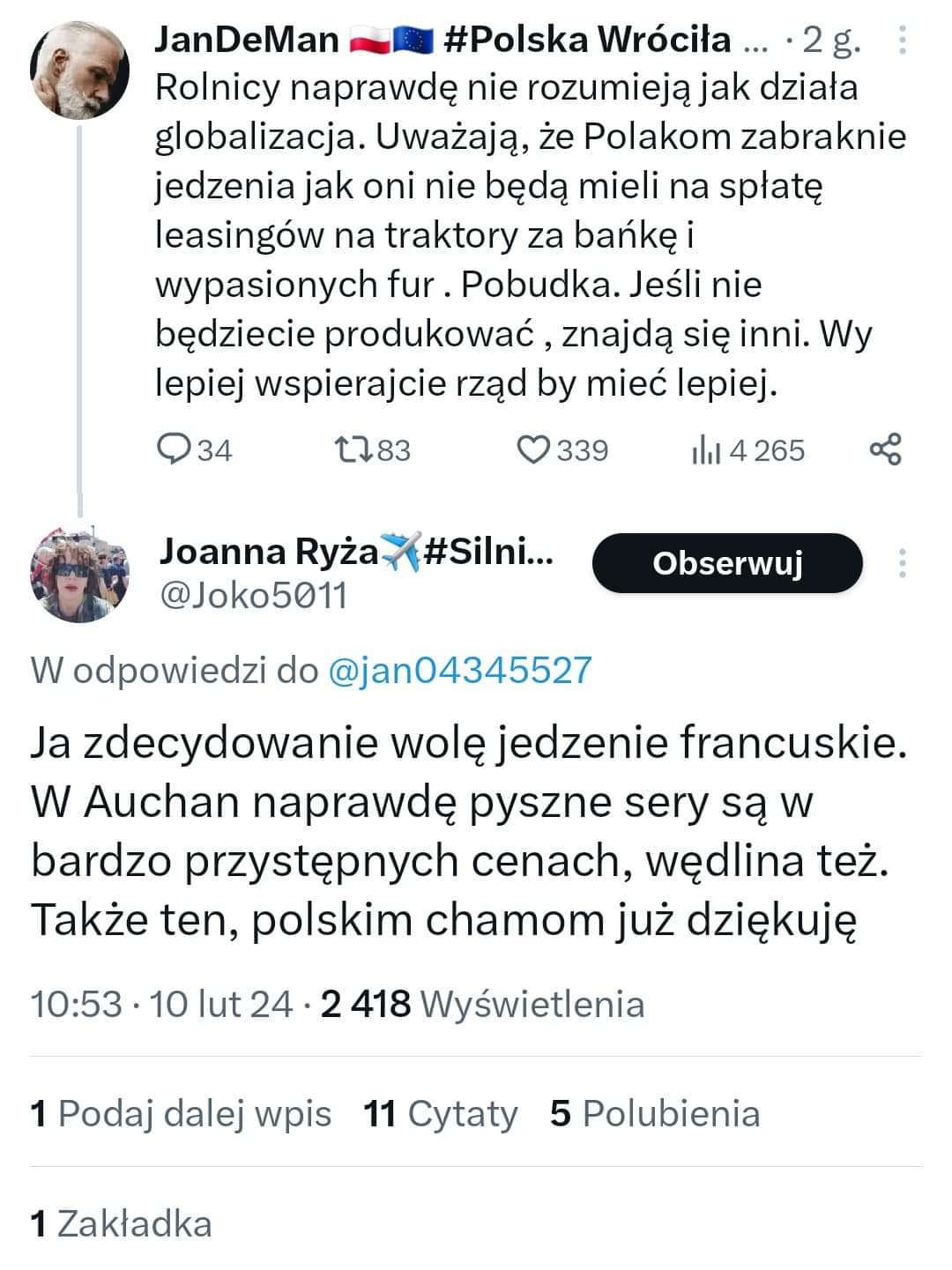The width and height of the screenshot is (952, 1270).
Task: Tap the share icon on JanDeMan's post
Action: [x=885, y=449]
